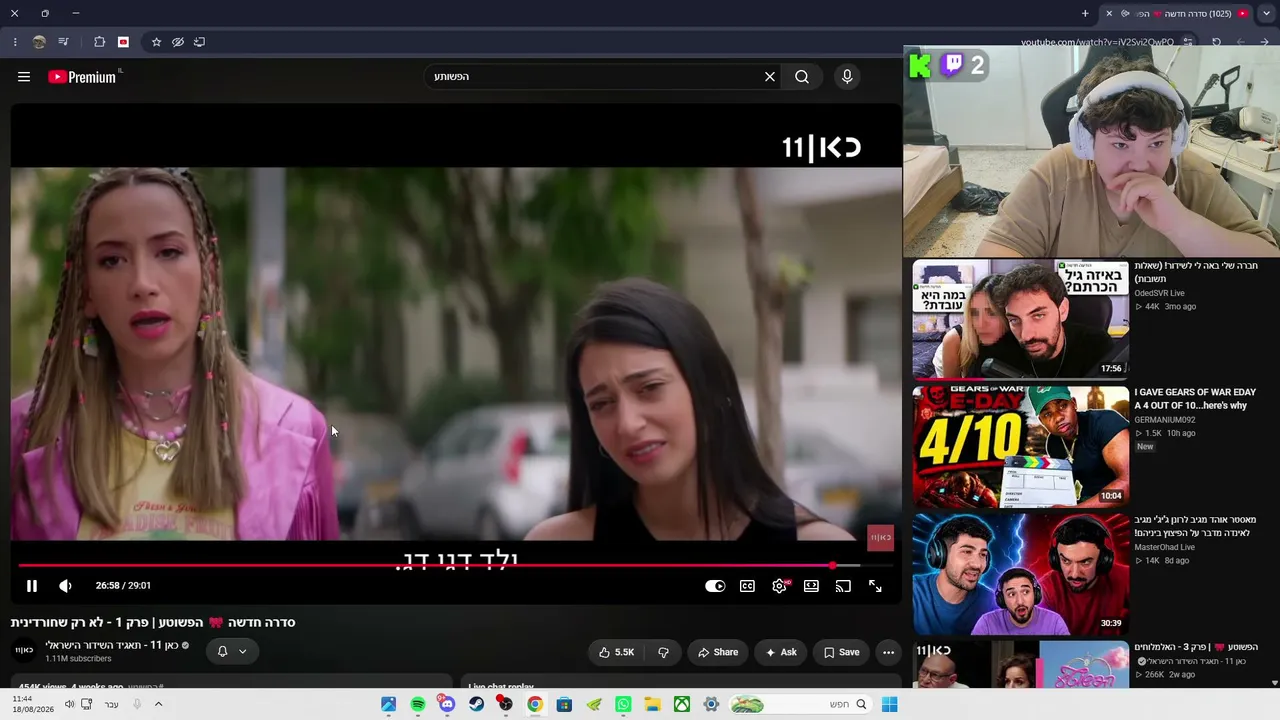
Task: Open the Windows Start menu
Action: [x=889, y=705]
